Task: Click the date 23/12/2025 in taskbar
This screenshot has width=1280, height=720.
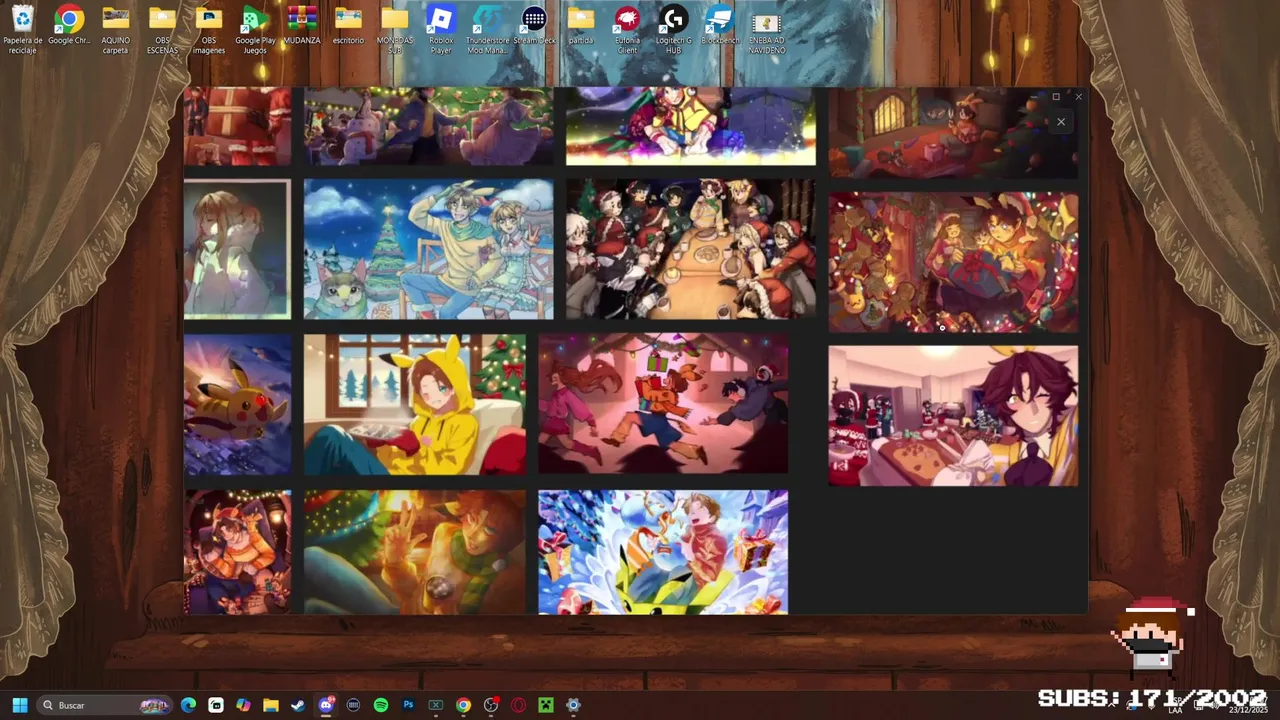Action: click(x=1247, y=710)
